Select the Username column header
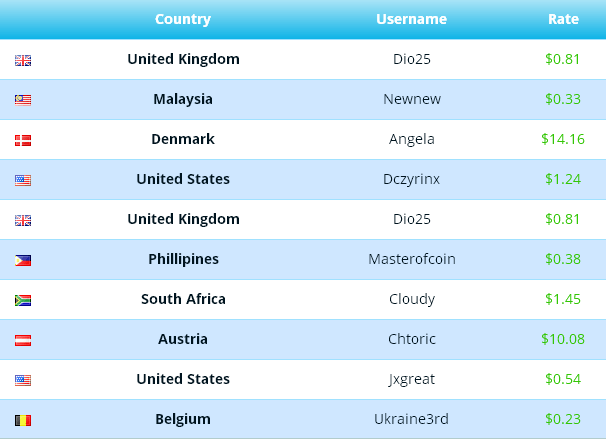The width and height of the screenshot is (606, 439). coord(411,19)
